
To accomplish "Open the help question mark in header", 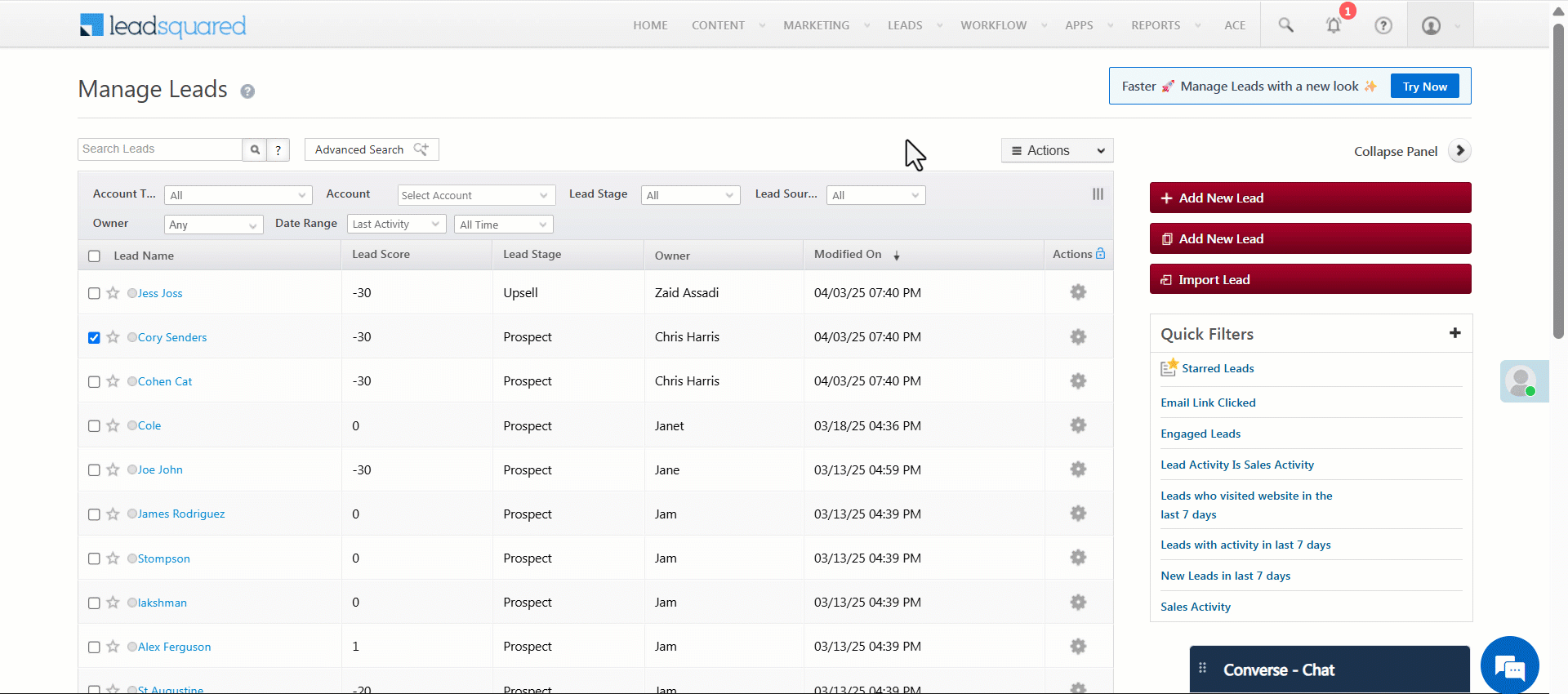I will 1383,25.
